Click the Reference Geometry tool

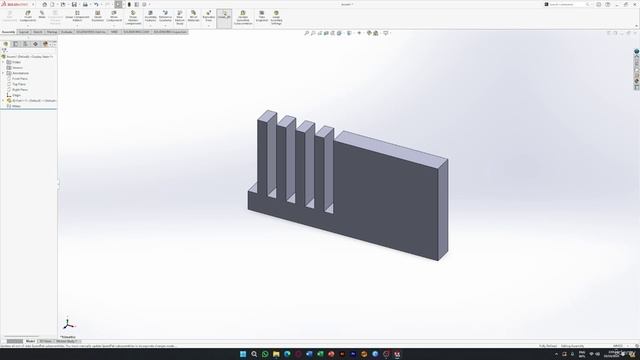pos(165,16)
